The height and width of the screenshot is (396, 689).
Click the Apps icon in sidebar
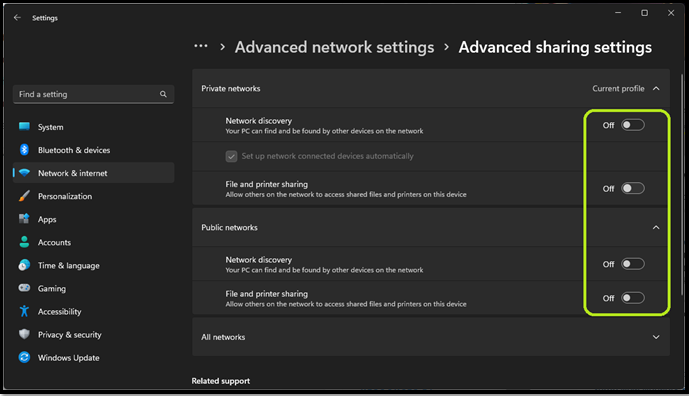(x=24, y=219)
